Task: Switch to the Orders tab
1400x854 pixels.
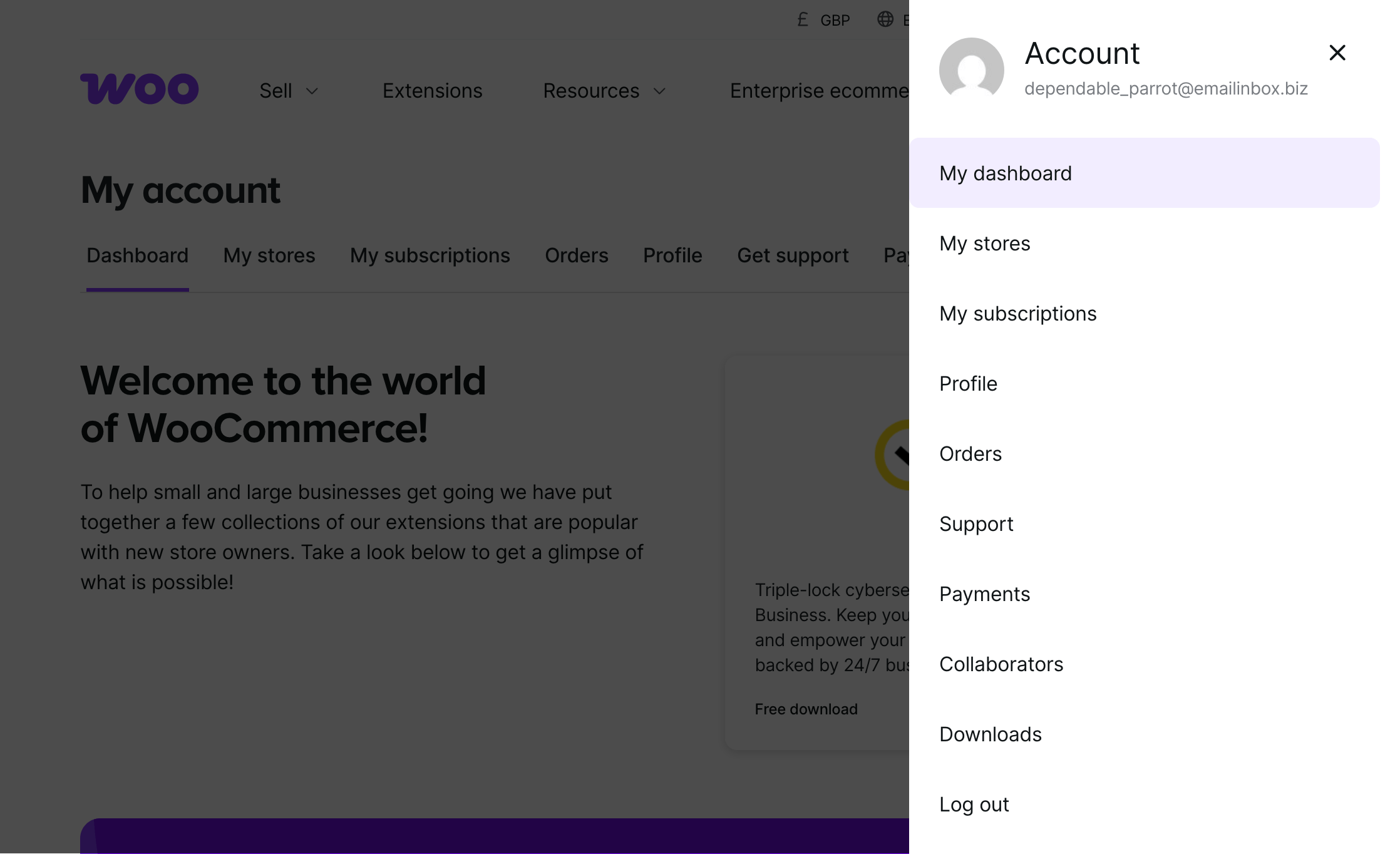Action: [x=576, y=255]
